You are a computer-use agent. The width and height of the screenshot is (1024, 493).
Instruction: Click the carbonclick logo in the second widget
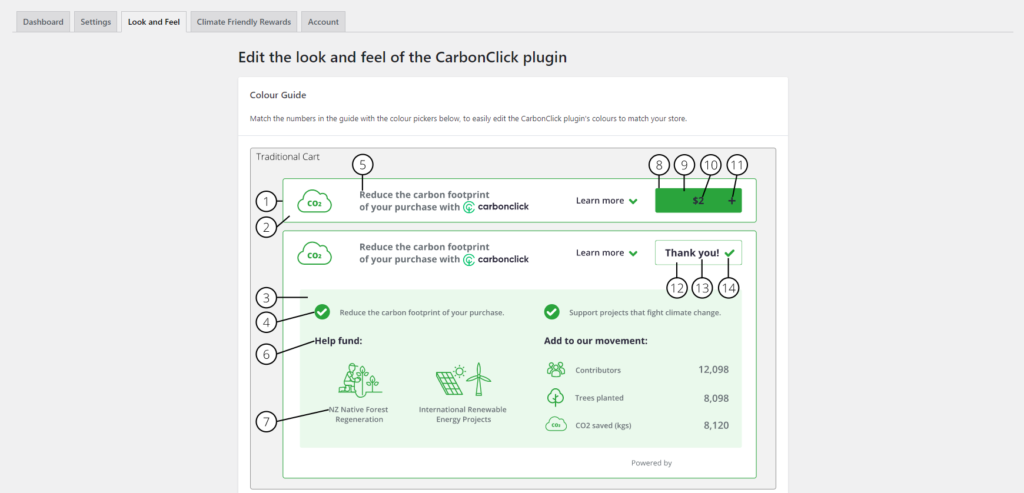pyautogui.click(x=496, y=259)
